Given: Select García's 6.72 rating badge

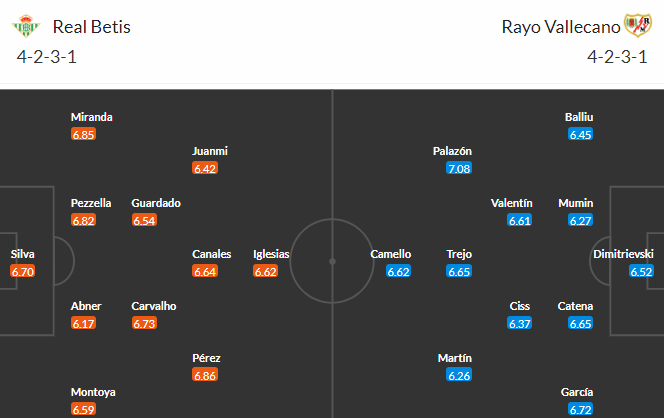Looking at the screenshot, I should [x=580, y=409].
